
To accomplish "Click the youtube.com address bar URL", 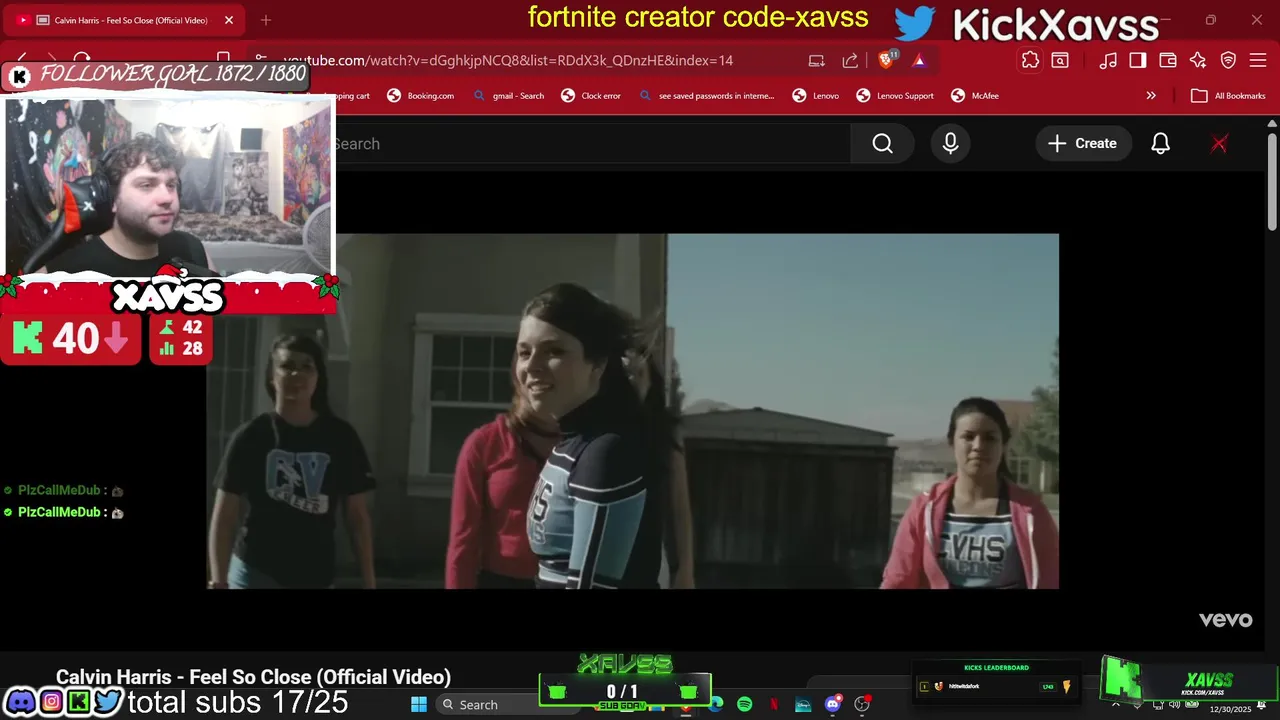I will pos(508,61).
